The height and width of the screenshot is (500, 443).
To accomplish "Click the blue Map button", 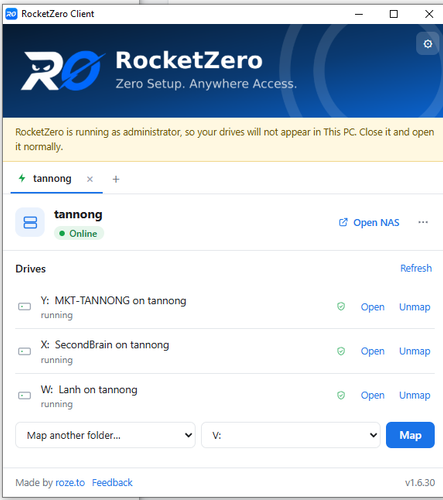I will [x=410, y=435].
